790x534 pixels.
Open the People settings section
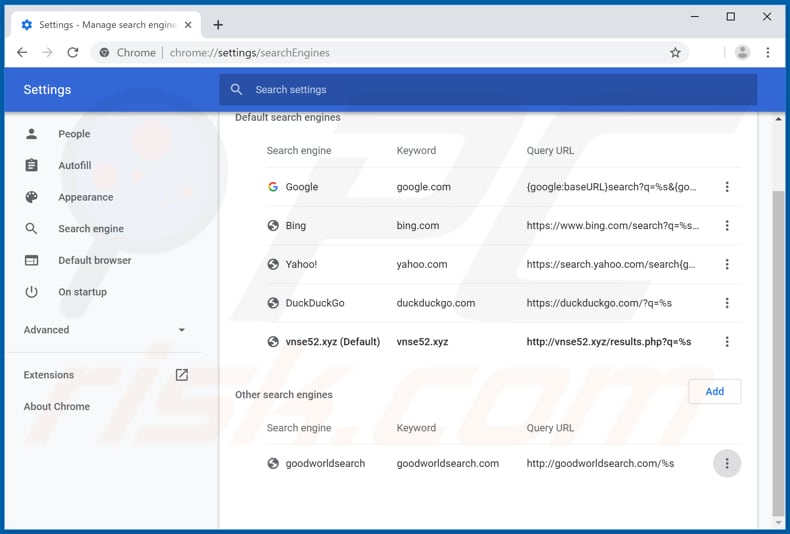pos(74,134)
